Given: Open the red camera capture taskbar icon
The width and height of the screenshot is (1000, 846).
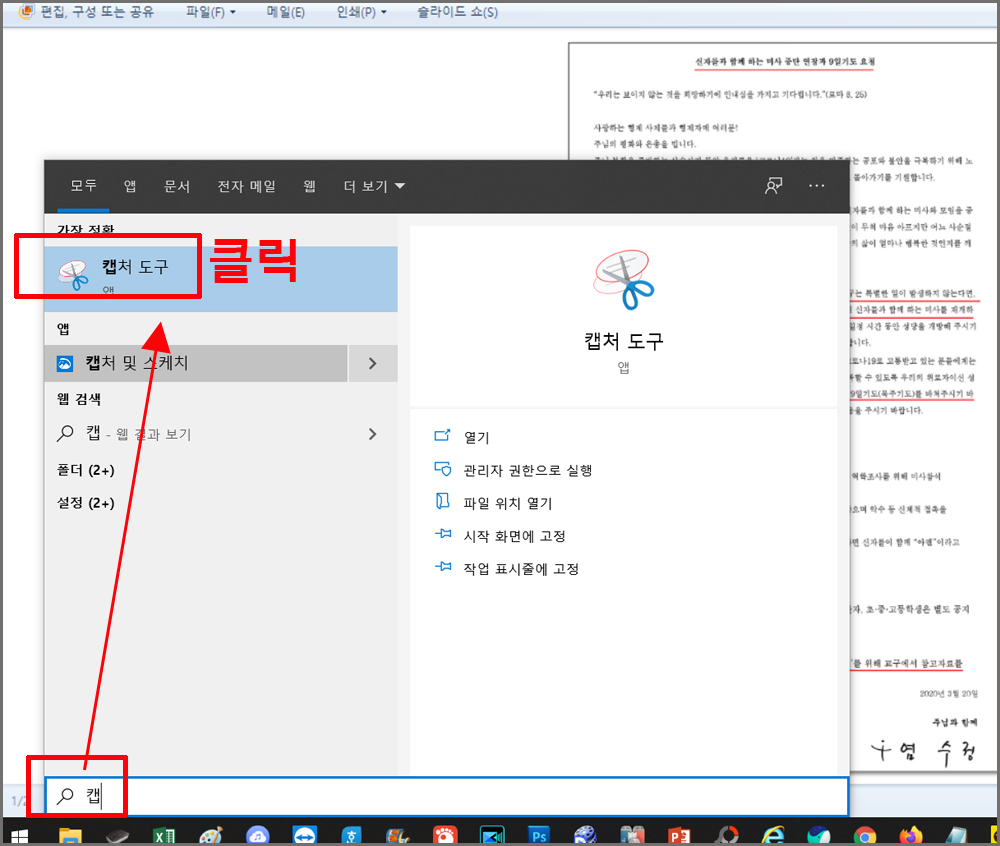Looking at the screenshot, I should [445, 835].
